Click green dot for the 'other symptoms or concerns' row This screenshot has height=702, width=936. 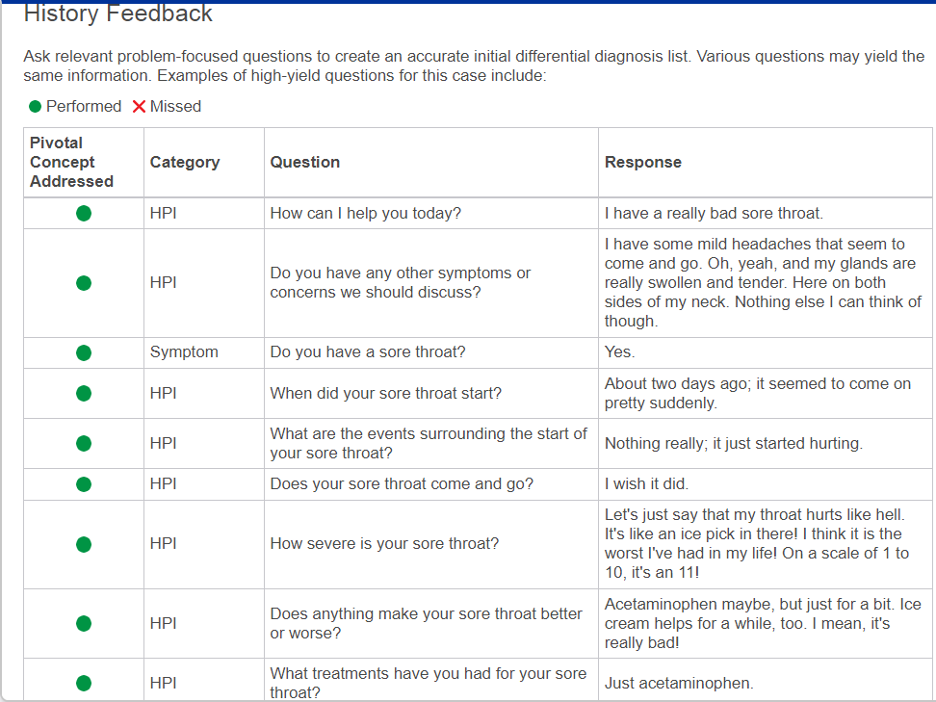(84, 283)
